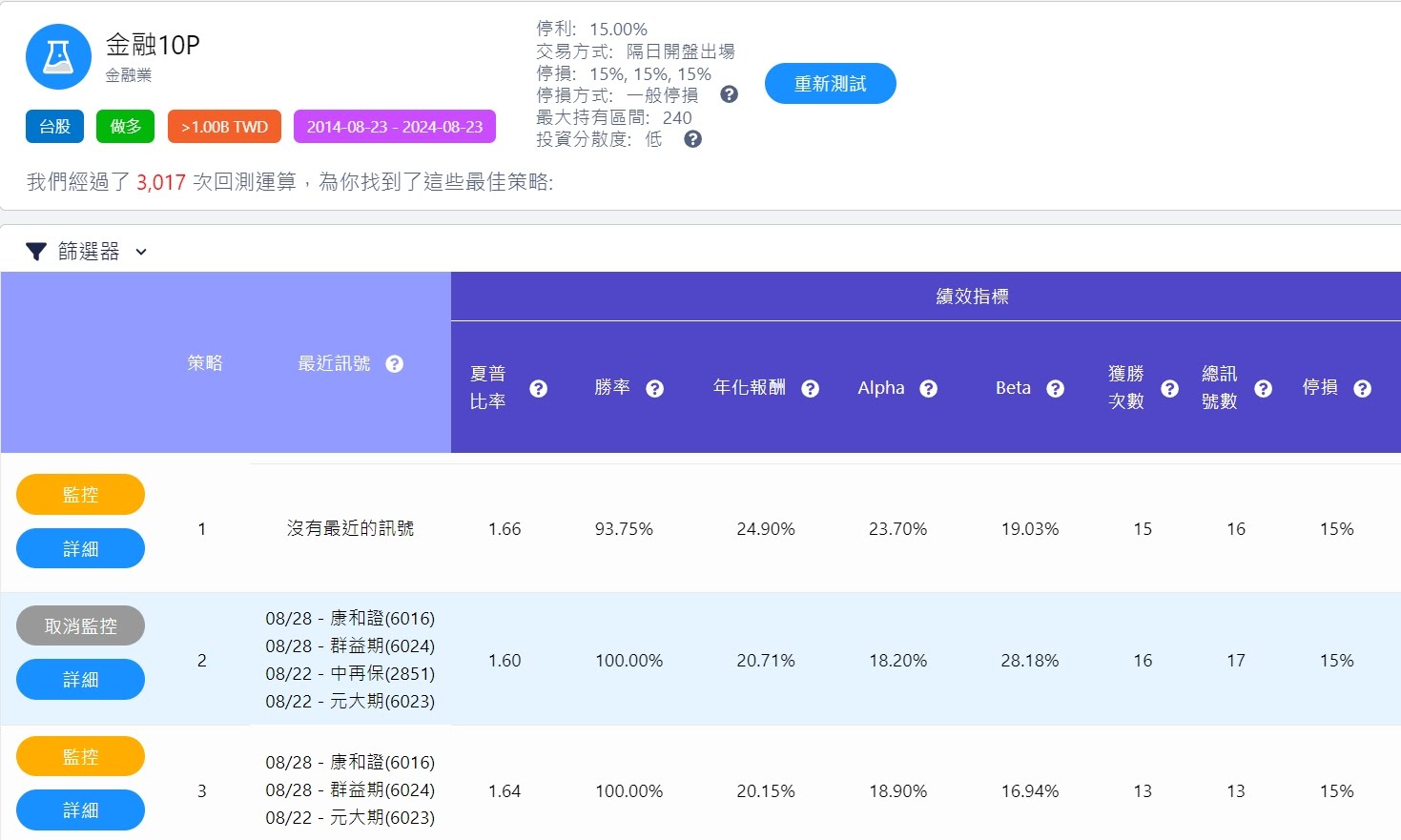1401x840 pixels.
Task: Click the date range tag 2014-08-23 - 2024-08-23
Action: pyautogui.click(x=394, y=127)
